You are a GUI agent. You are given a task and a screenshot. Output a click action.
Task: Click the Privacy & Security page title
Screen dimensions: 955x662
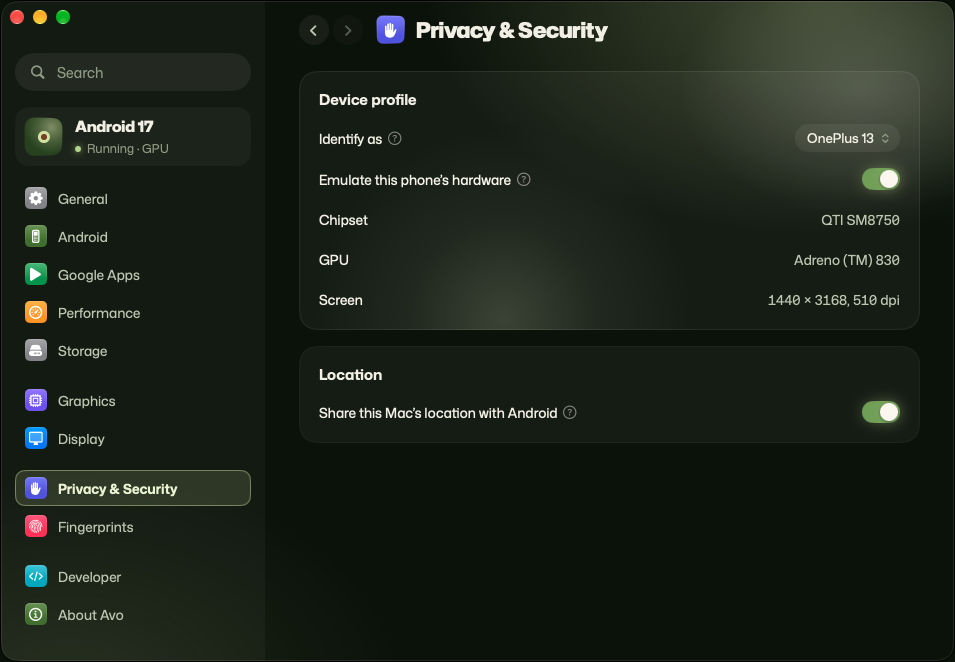511,30
